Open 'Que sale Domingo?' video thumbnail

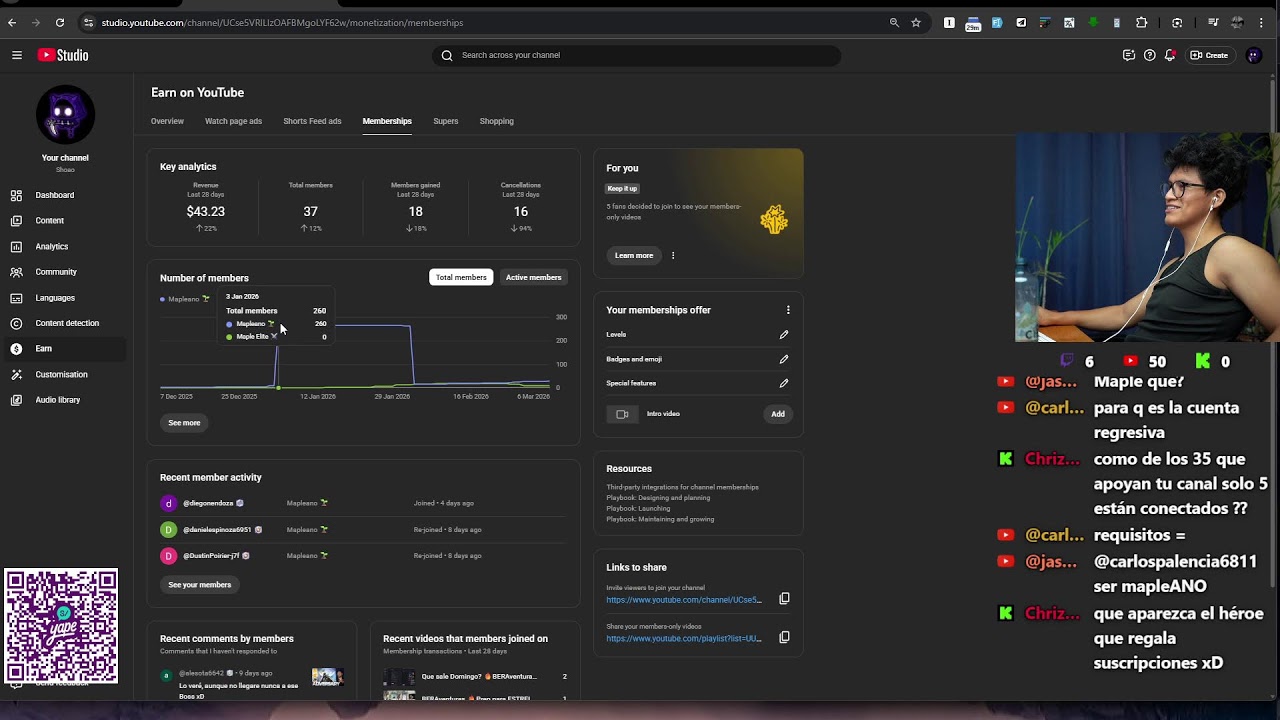399,677
